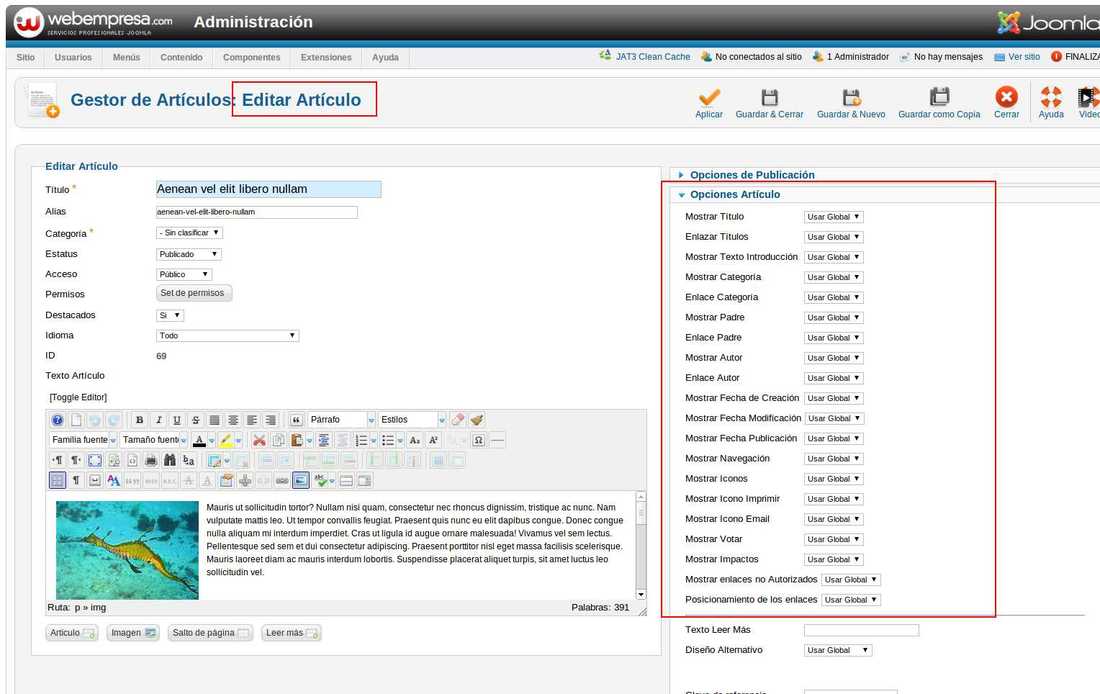Toggle underline formatting in editor

tap(177, 420)
